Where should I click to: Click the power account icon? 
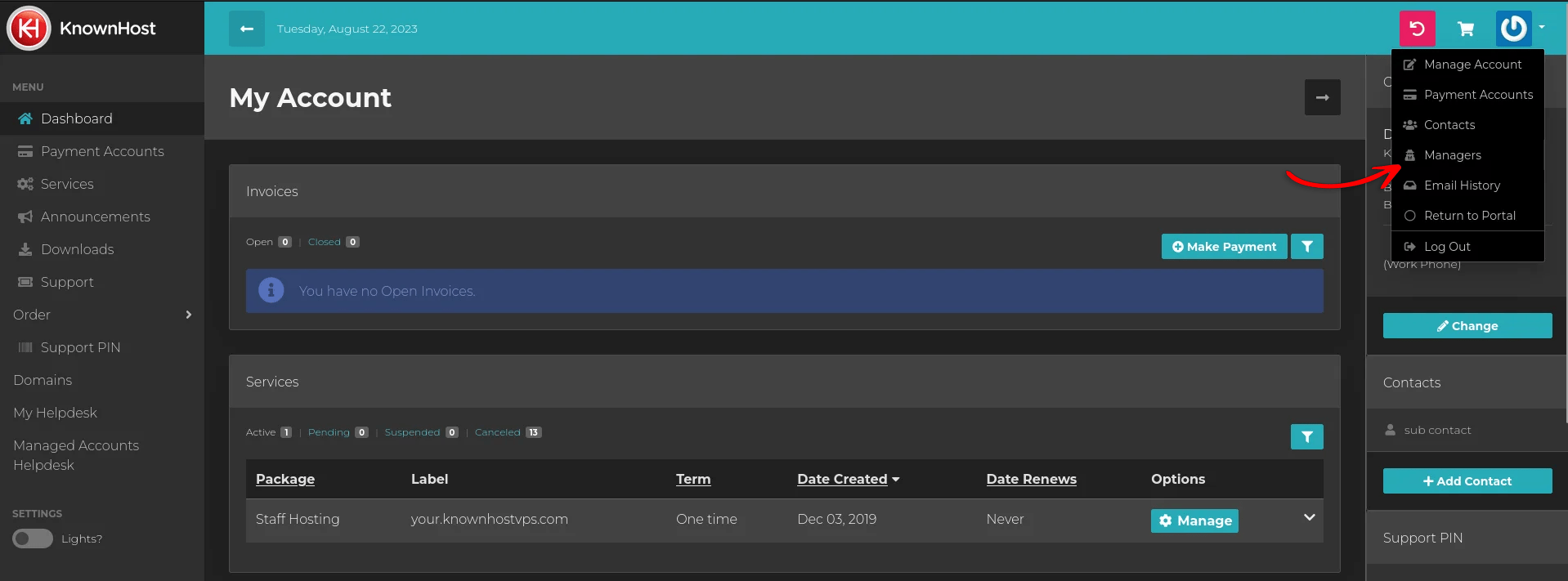click(x=1513, y=29)
